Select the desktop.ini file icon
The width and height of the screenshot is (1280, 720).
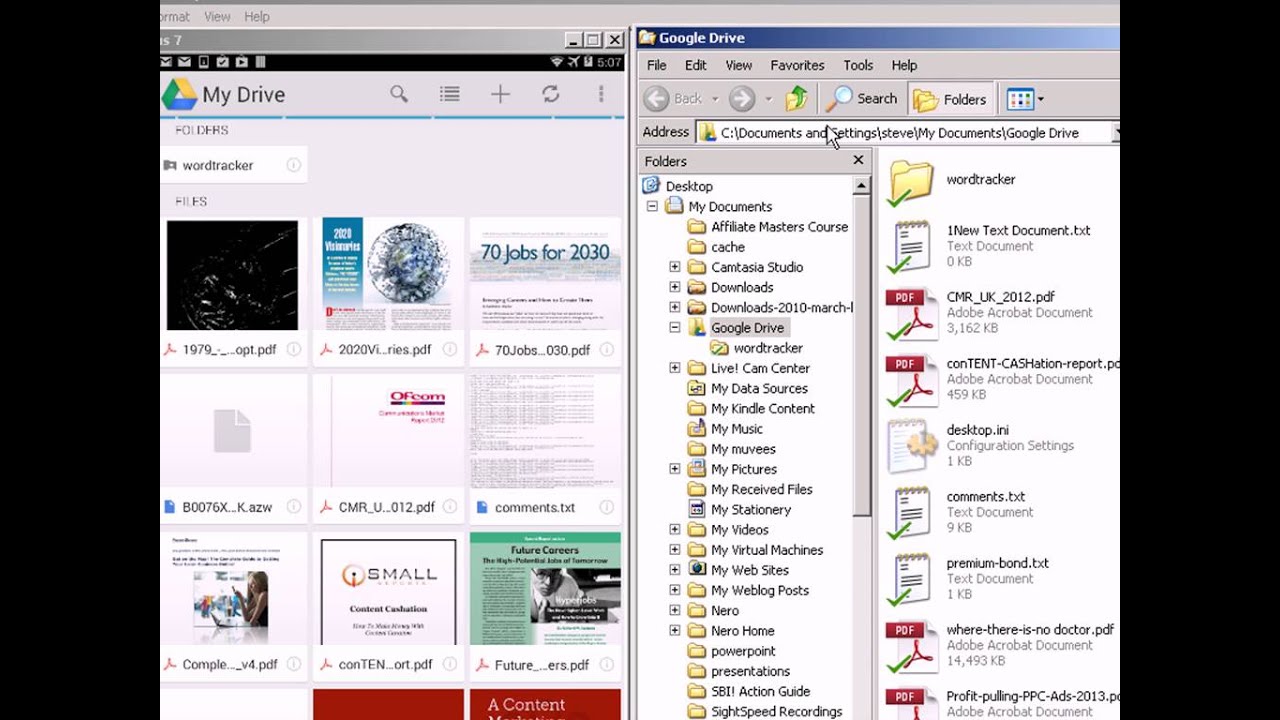click(911, 446)
